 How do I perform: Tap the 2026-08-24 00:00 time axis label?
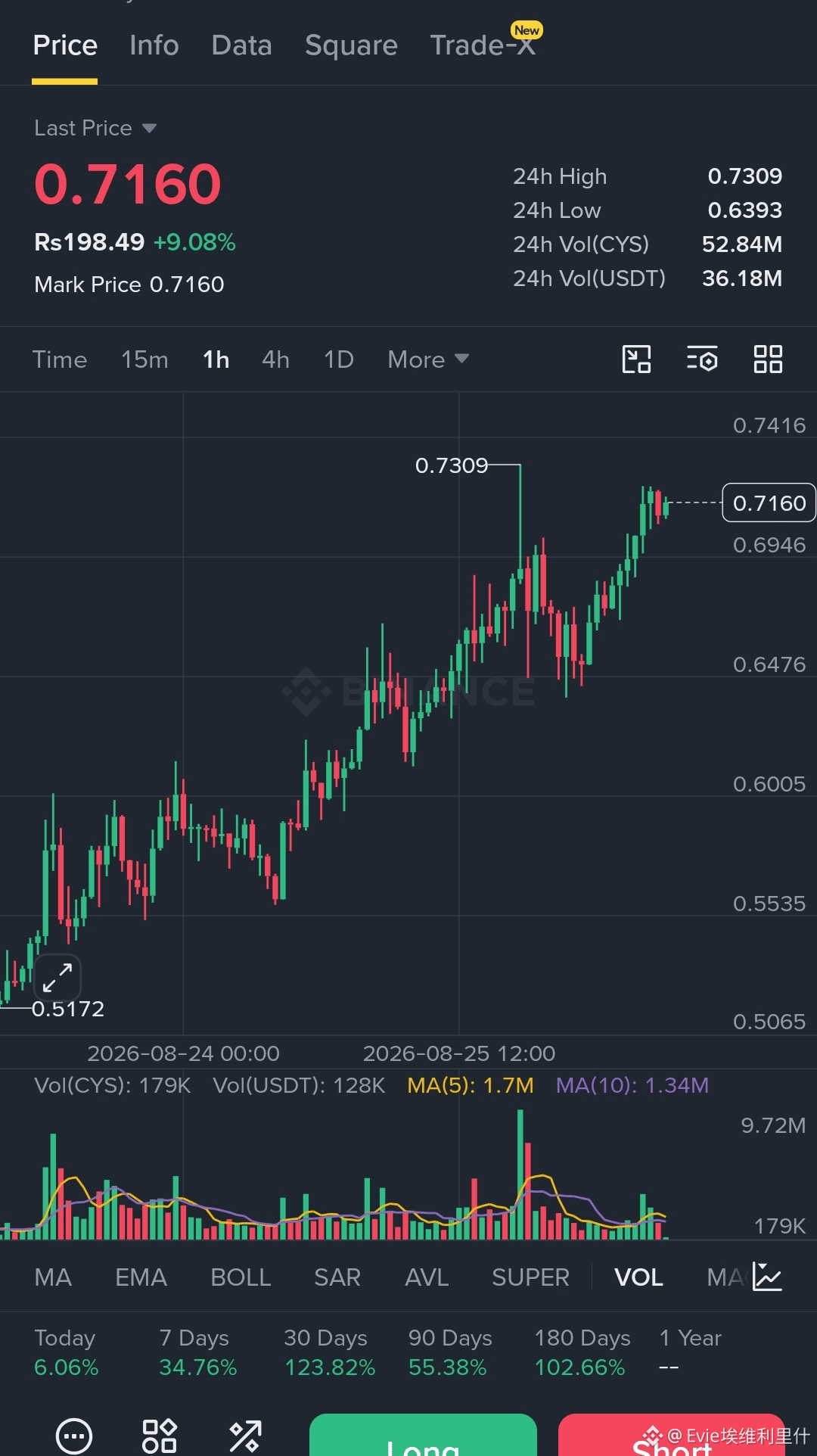tap(183, 1053)
